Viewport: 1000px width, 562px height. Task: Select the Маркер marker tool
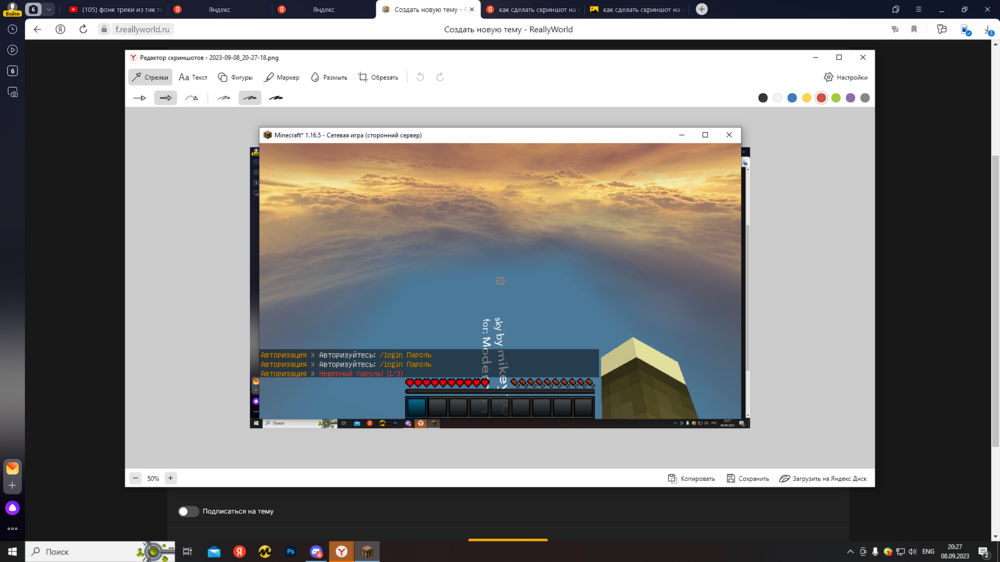pos(281,77)
